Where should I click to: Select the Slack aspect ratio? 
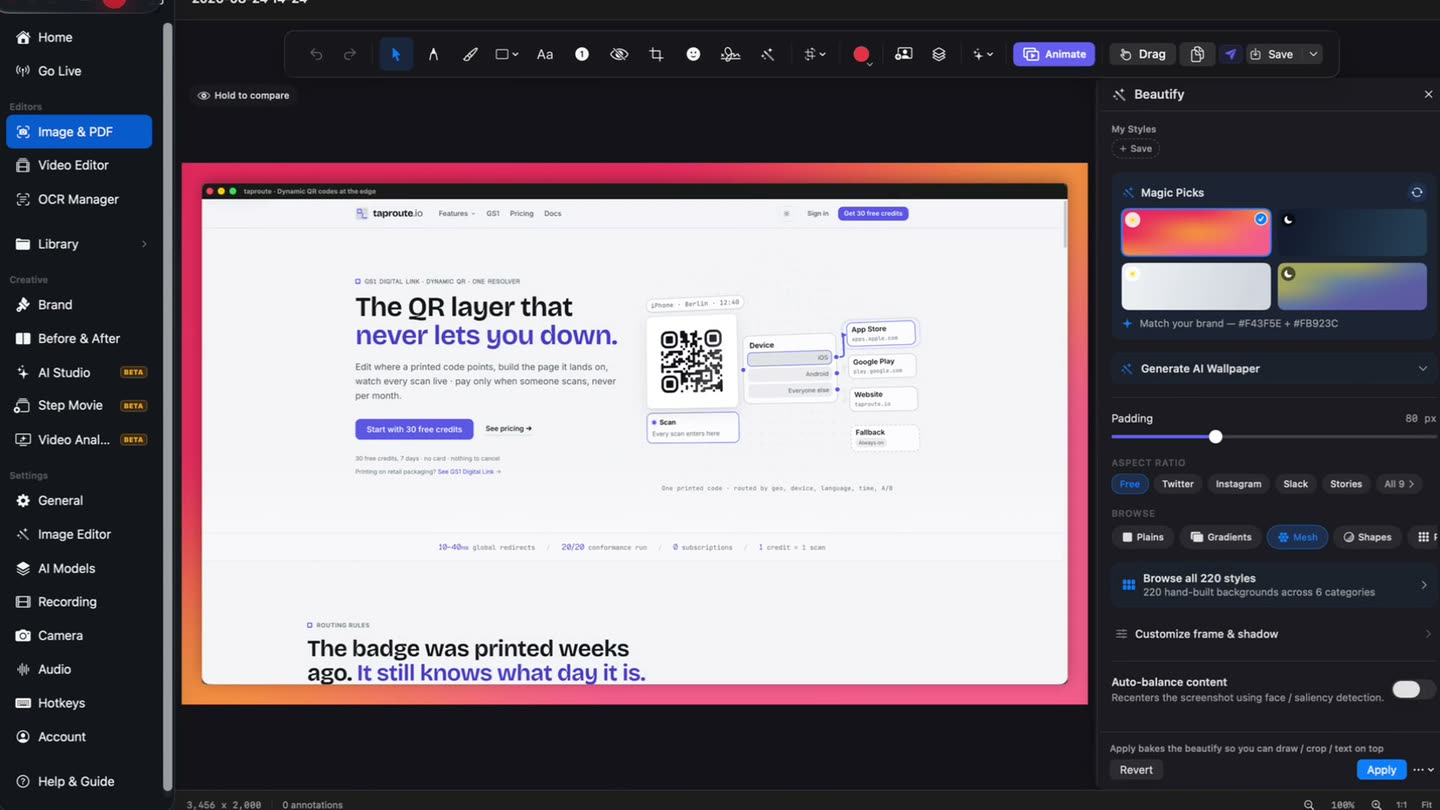point(1296,484)
